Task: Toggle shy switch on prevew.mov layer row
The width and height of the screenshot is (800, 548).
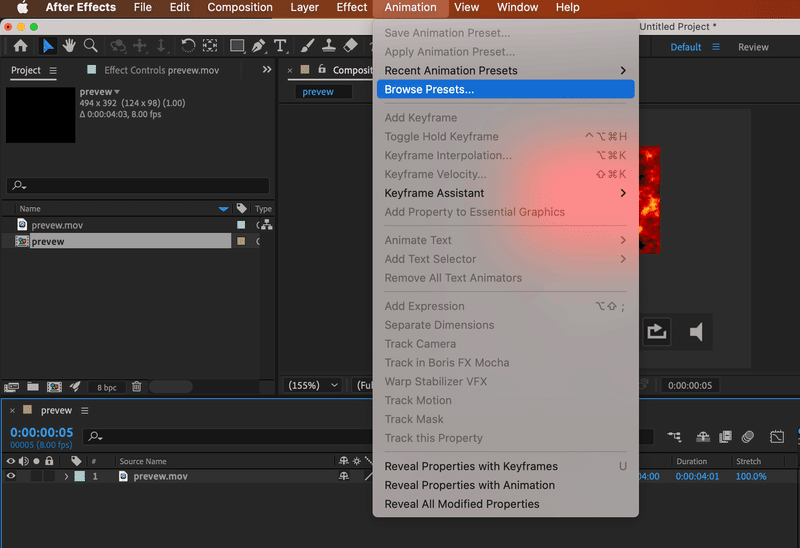Action: [x=344, y=476]
